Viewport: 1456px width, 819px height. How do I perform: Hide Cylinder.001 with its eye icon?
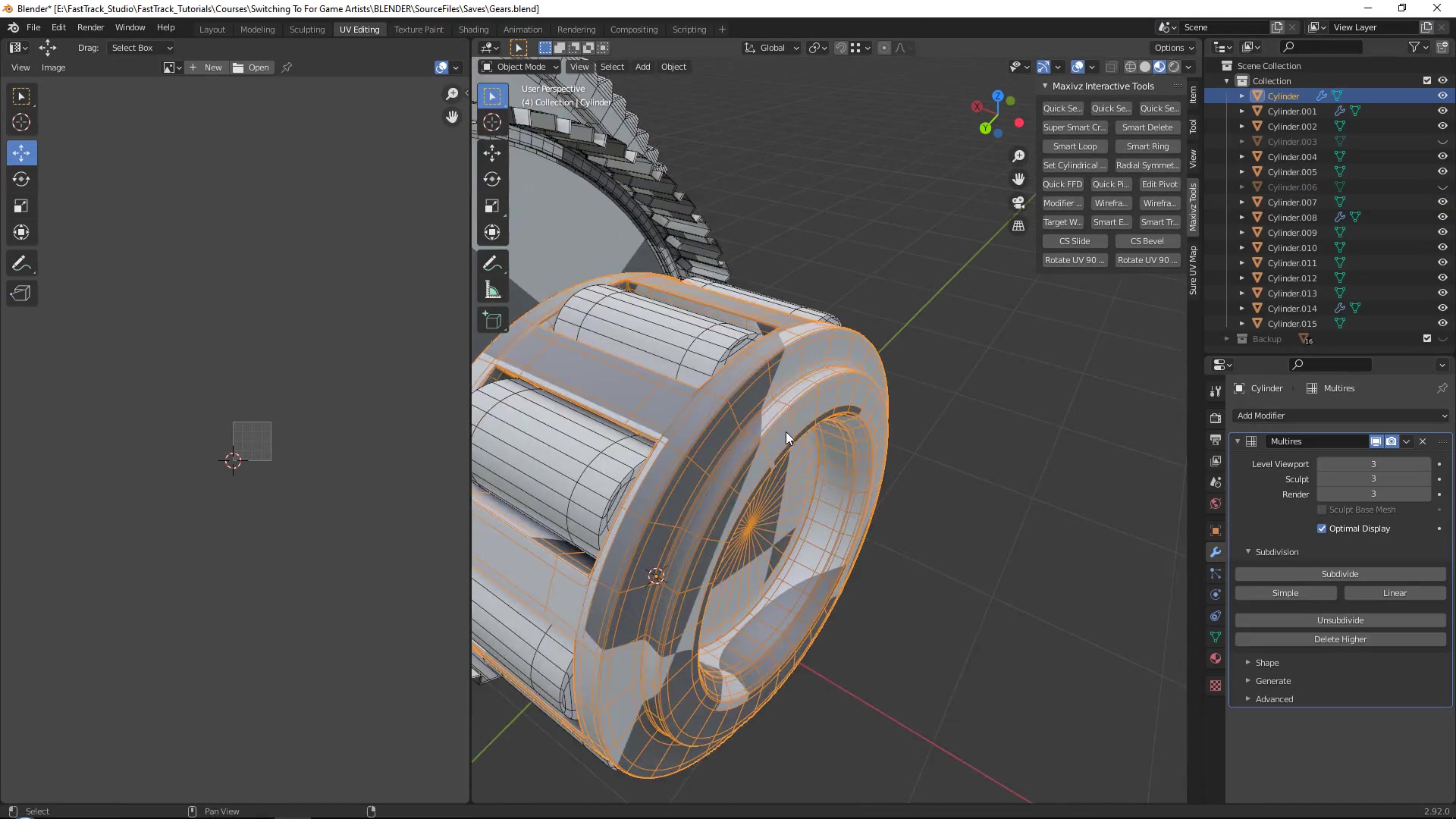(x=1442, y=111)
